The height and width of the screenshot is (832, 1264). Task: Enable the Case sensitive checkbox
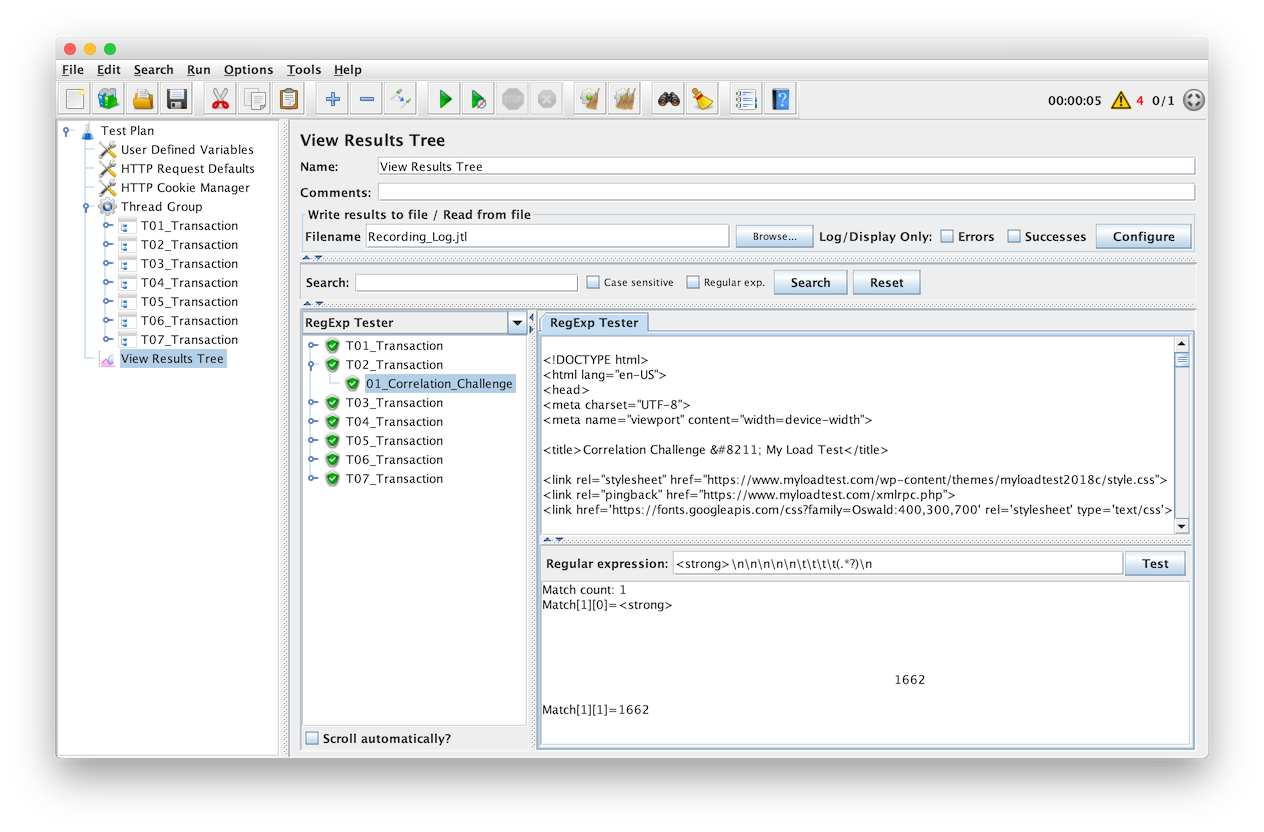click(593, 283)
